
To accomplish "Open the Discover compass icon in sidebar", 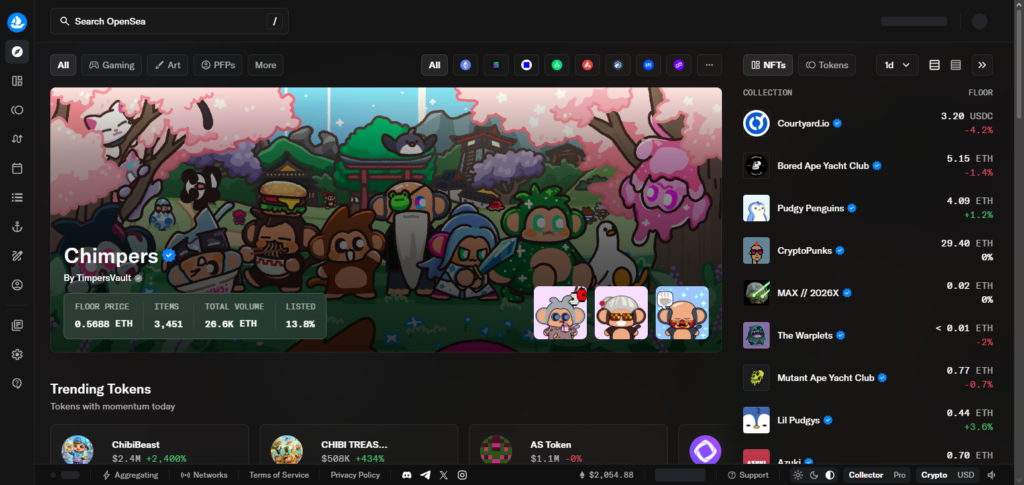I will click(17, 51).
